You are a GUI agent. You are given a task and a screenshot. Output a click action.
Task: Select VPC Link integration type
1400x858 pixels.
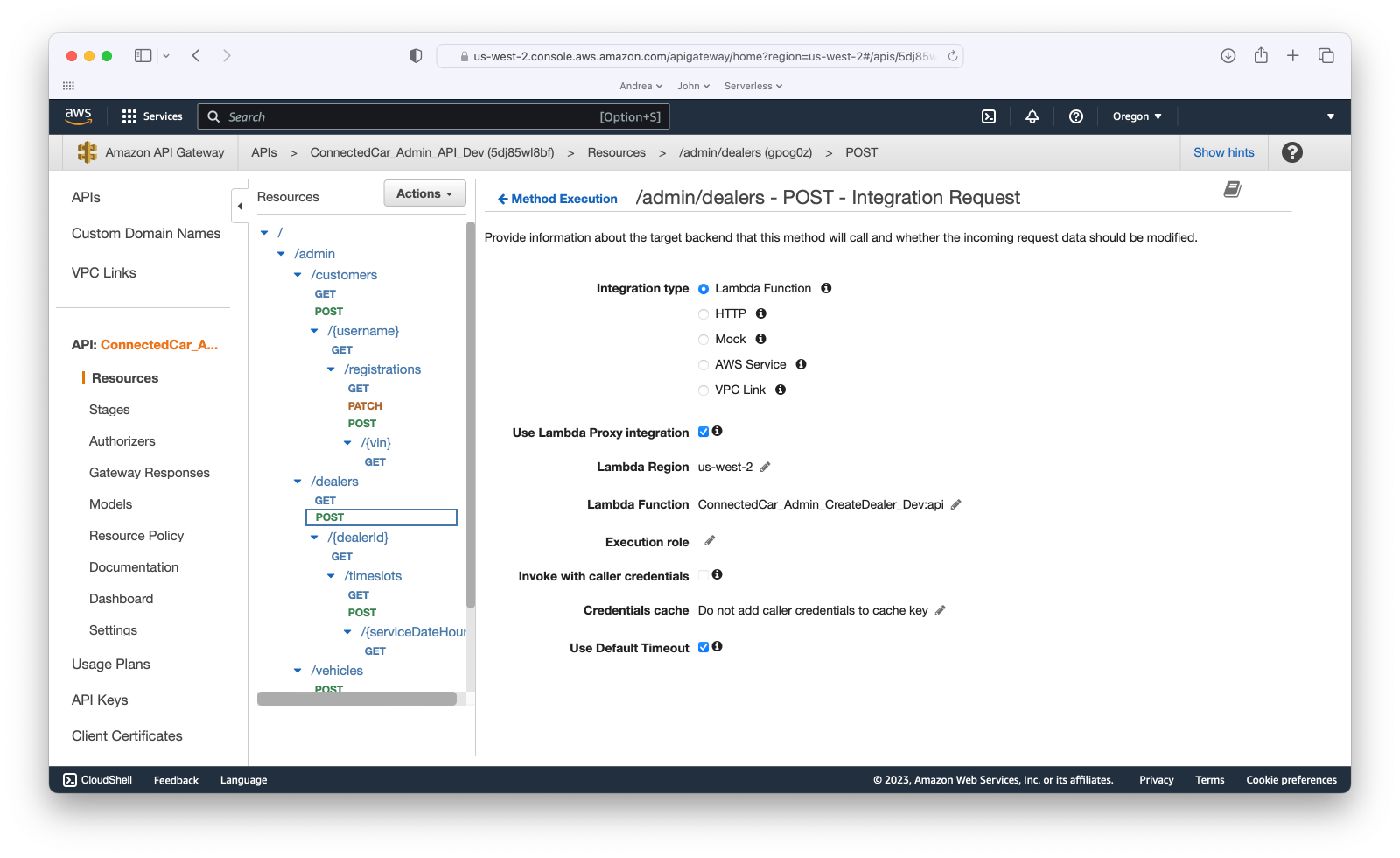coord(703,390)
